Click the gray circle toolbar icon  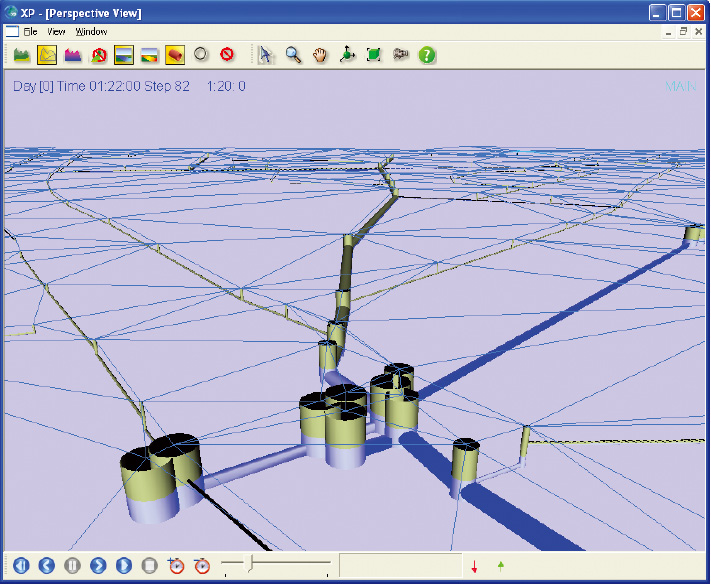tap(201, 54)
